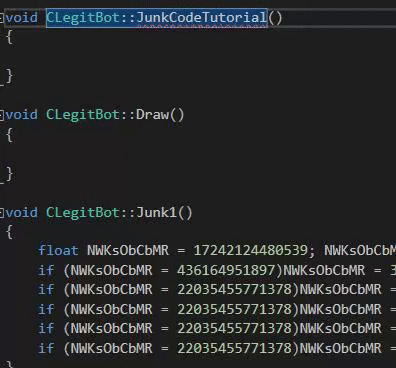Click CLegitBot class name in Junk1 definition
This screenshot has width=396, height=368.
(x=83, y=212)
